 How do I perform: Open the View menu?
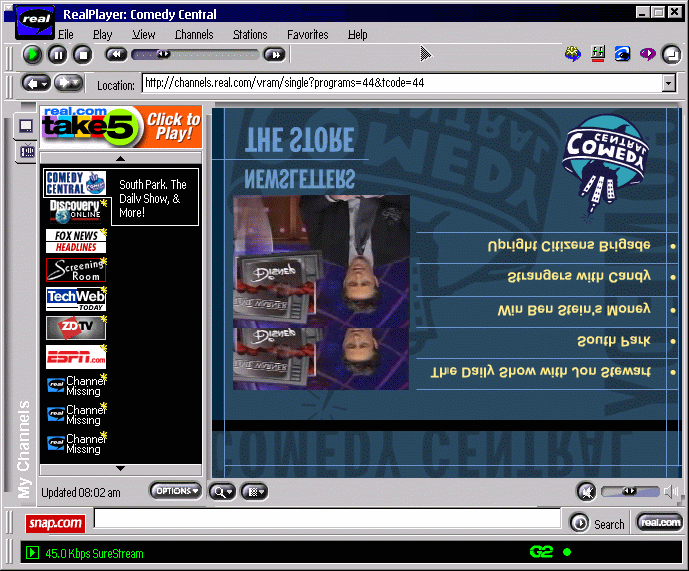144,34
